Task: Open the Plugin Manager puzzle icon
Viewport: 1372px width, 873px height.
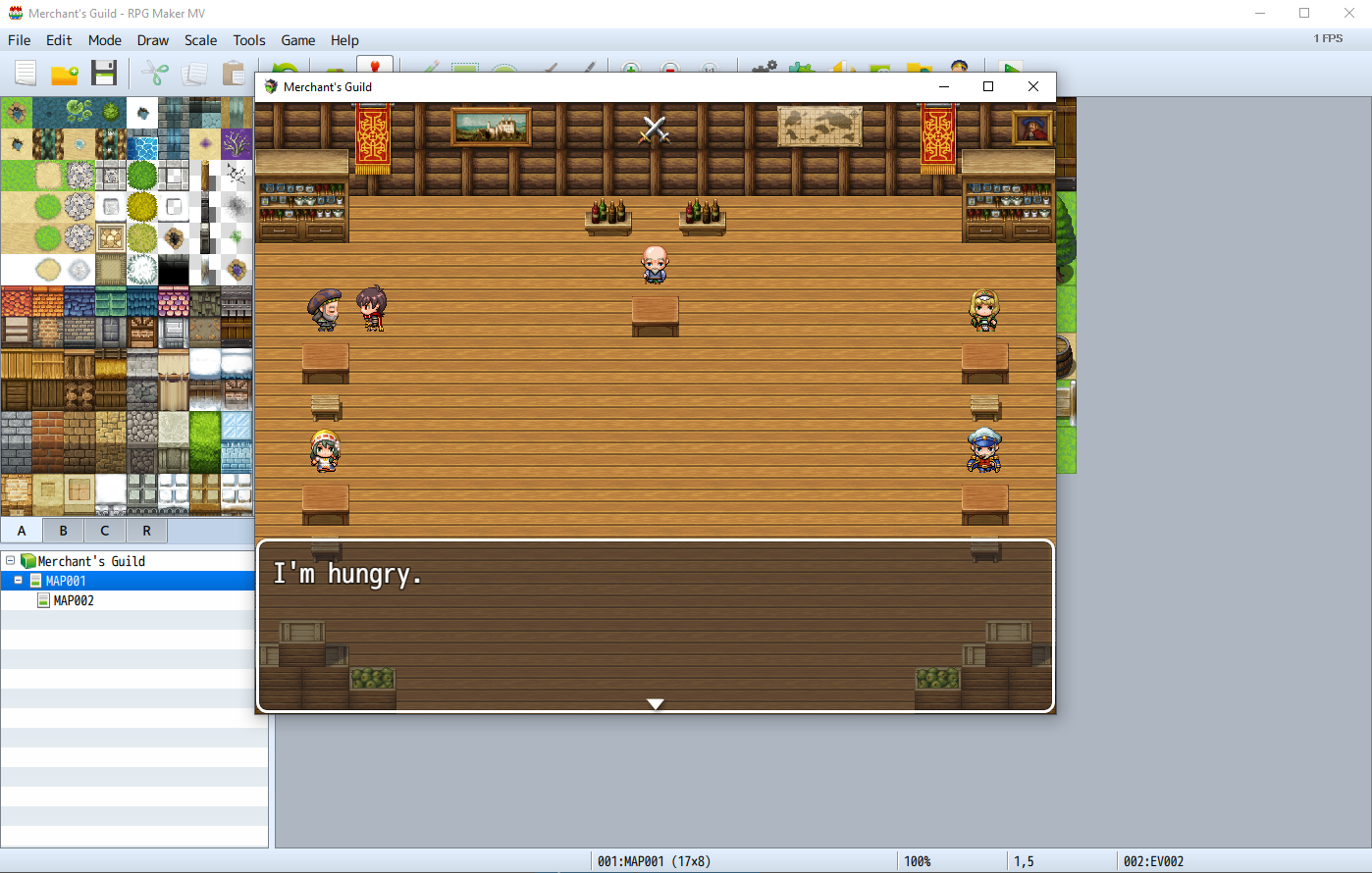Action: point(802,67)
